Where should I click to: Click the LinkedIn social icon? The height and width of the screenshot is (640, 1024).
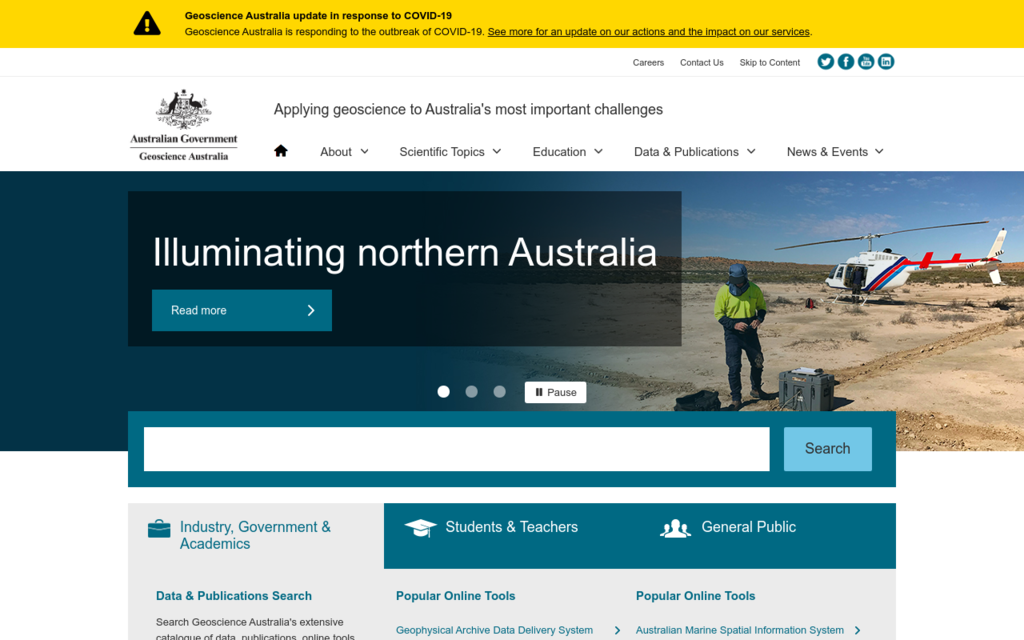coord(885,61)
